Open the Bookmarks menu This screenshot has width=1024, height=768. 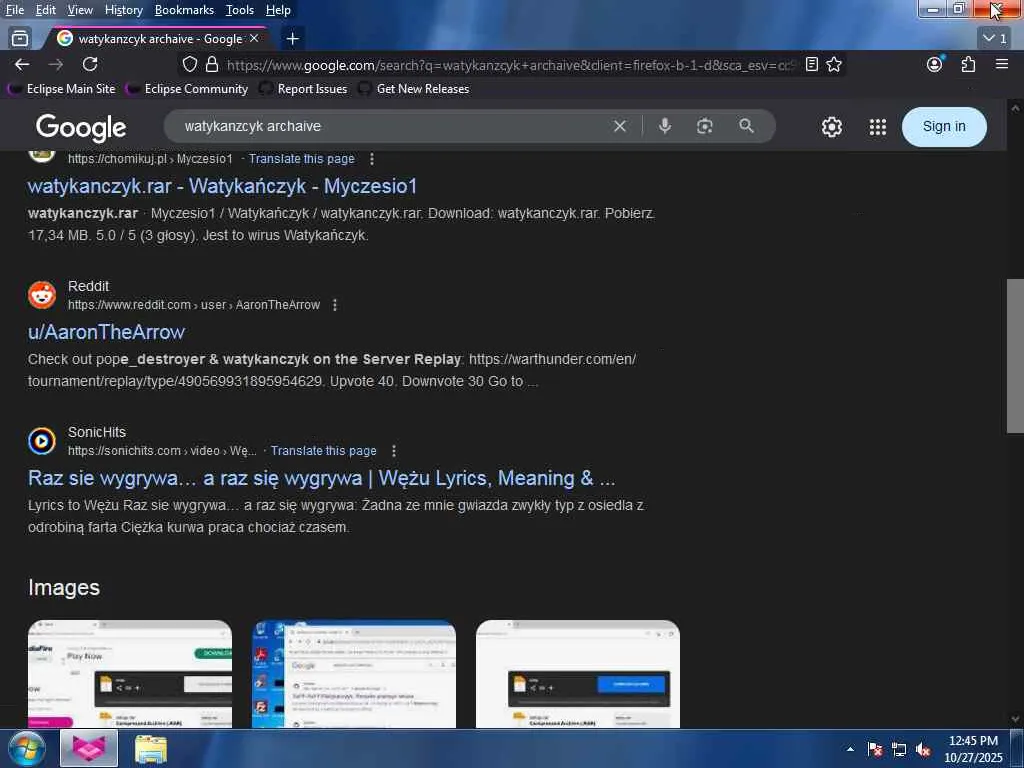[x=184, y=10]
